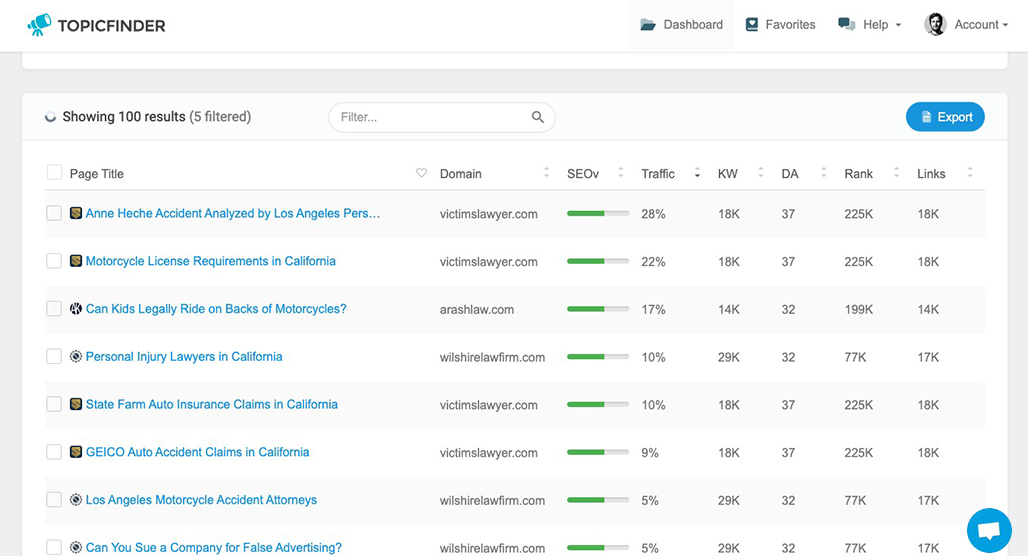Click favicon beside Can Kids Legally Ride row

pos(76,309)
